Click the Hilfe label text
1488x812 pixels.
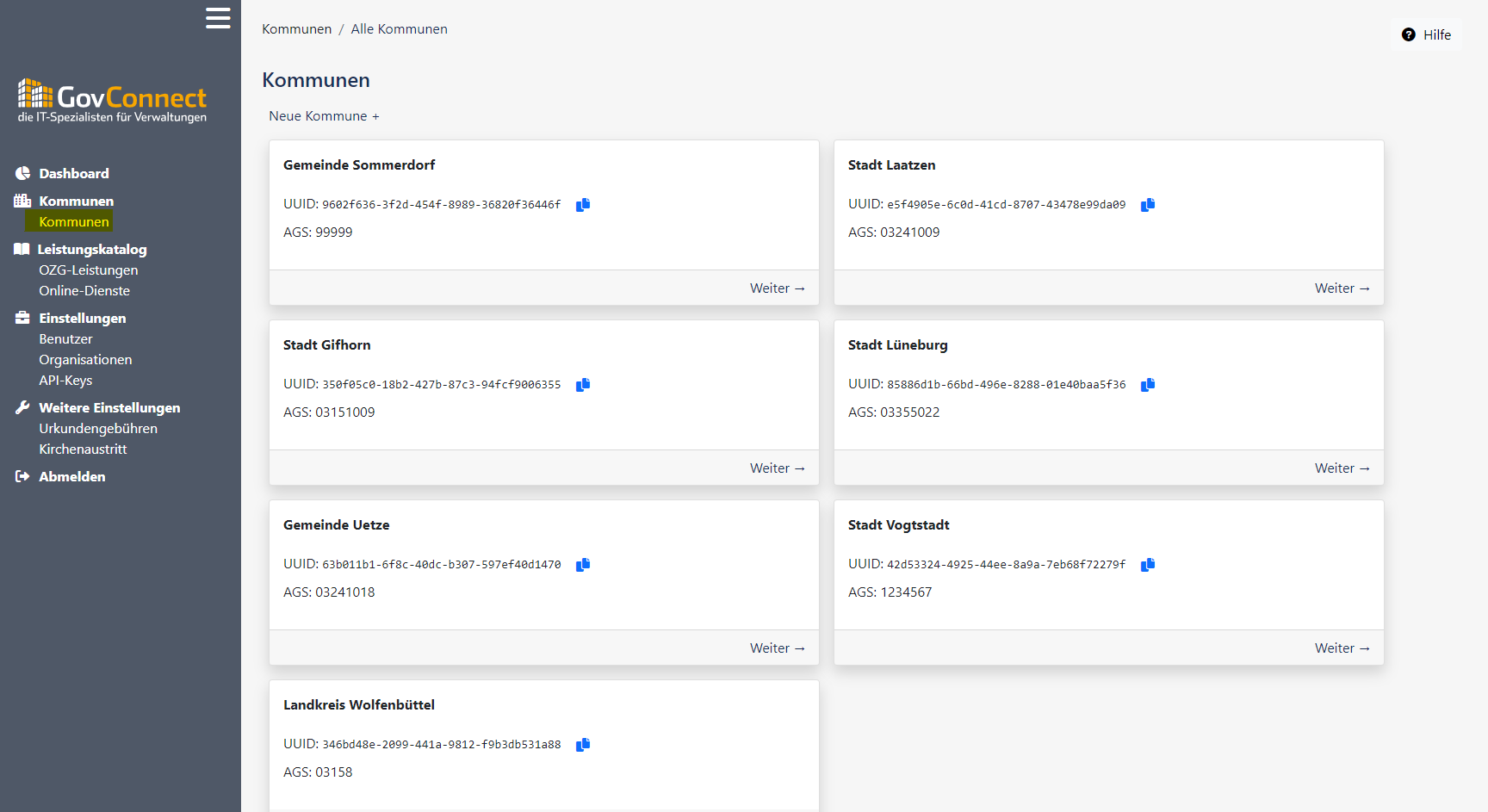click(x=1437, y=34)
